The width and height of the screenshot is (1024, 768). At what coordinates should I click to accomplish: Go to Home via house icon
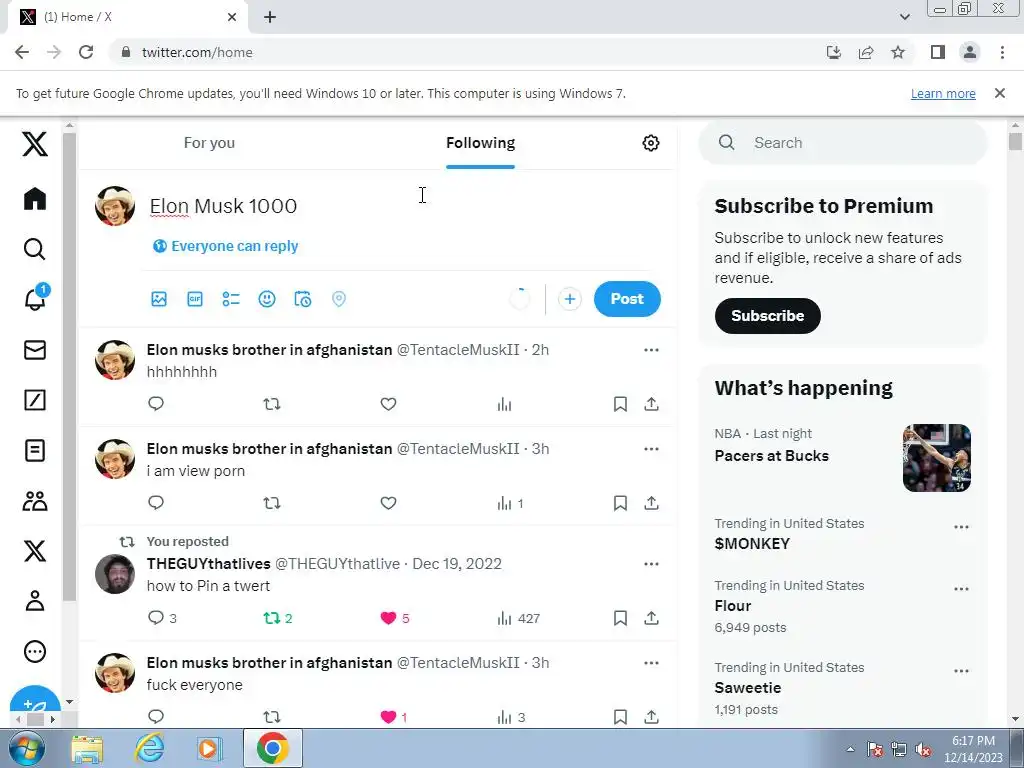pos(35,199)
